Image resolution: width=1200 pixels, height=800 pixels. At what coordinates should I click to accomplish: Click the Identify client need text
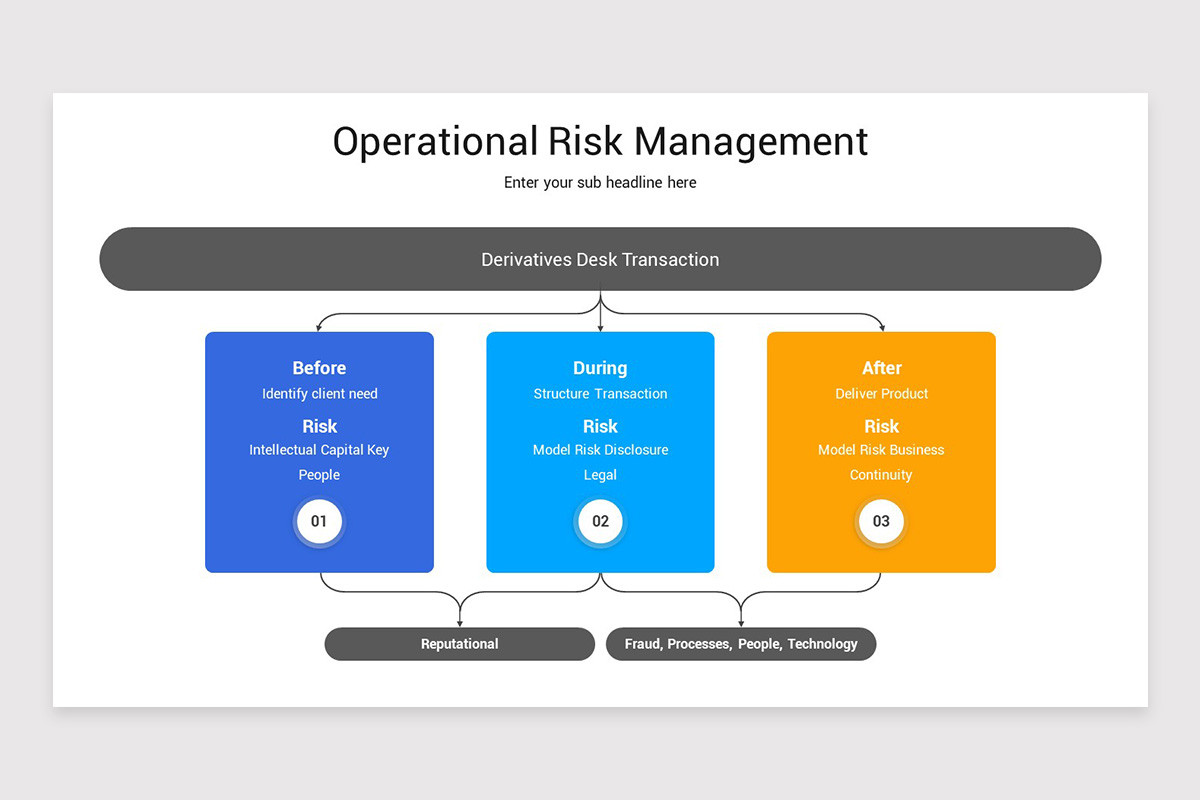click(x=319, y=393)
